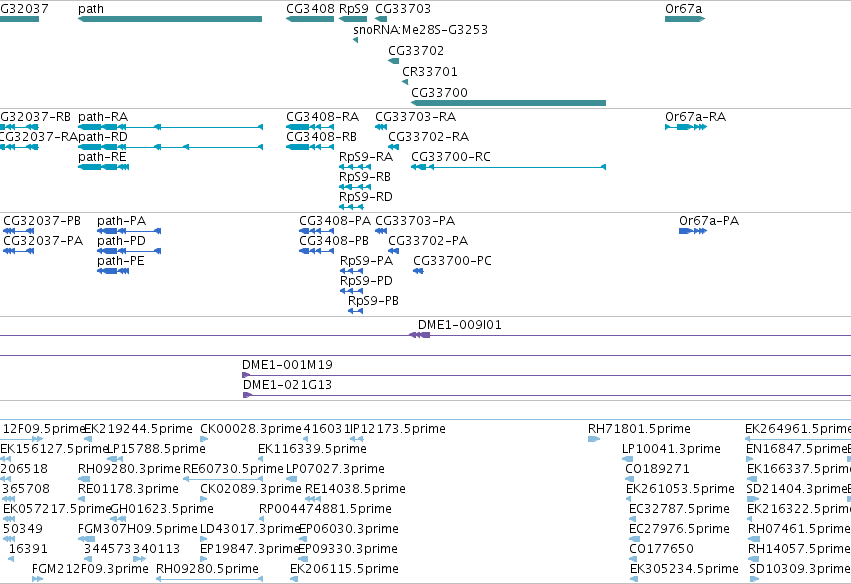This screenshot has width=851, height=584.
Task: Click the RpS9-RB transcript label
Action: point(365,177)
